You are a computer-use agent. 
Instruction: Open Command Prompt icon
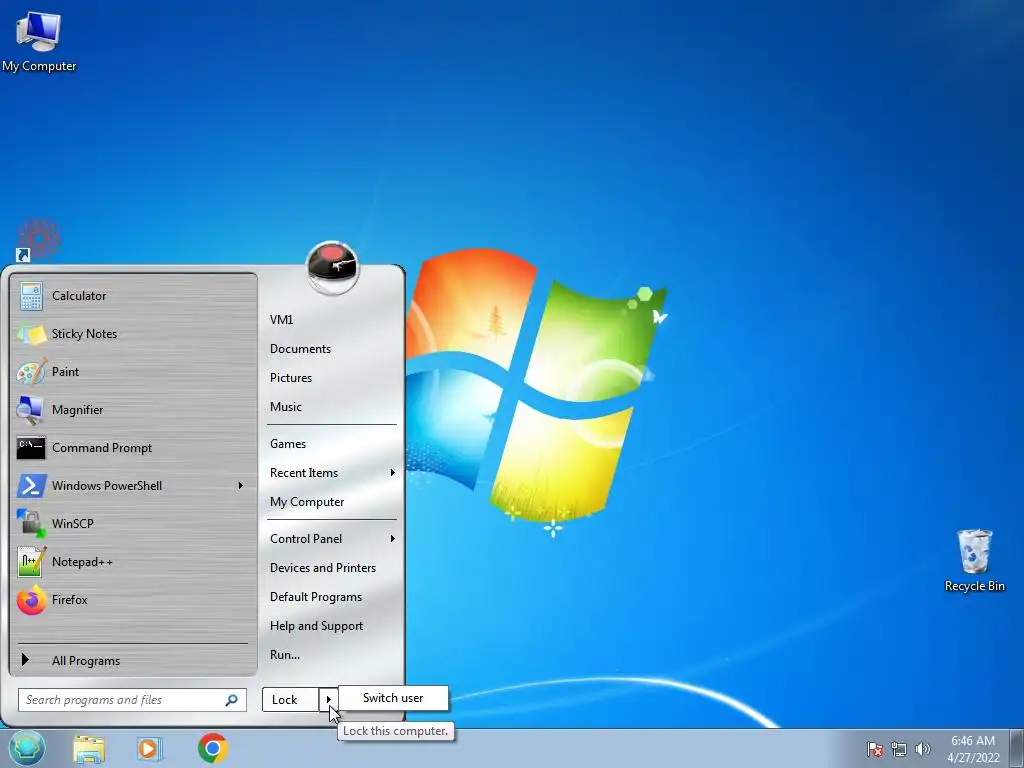pos(31,448)
